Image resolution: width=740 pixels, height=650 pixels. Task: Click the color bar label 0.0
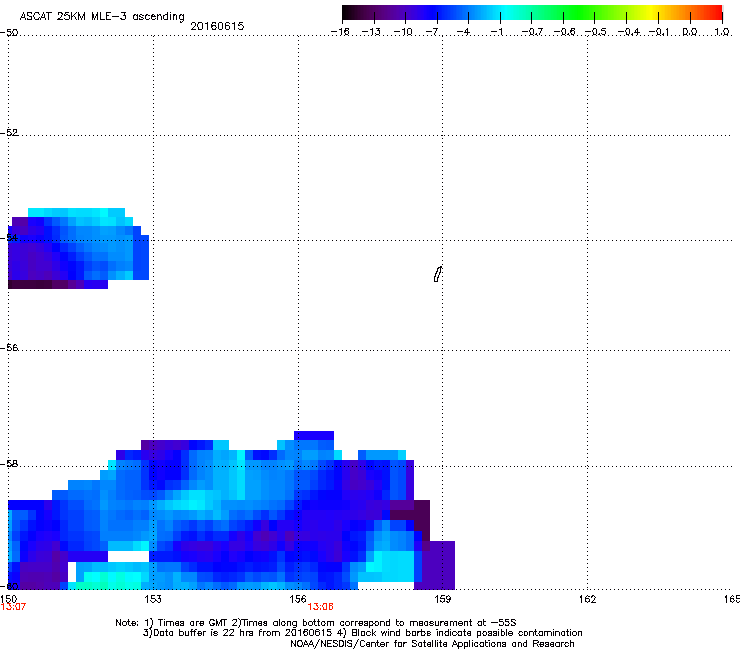click(690, 32)
